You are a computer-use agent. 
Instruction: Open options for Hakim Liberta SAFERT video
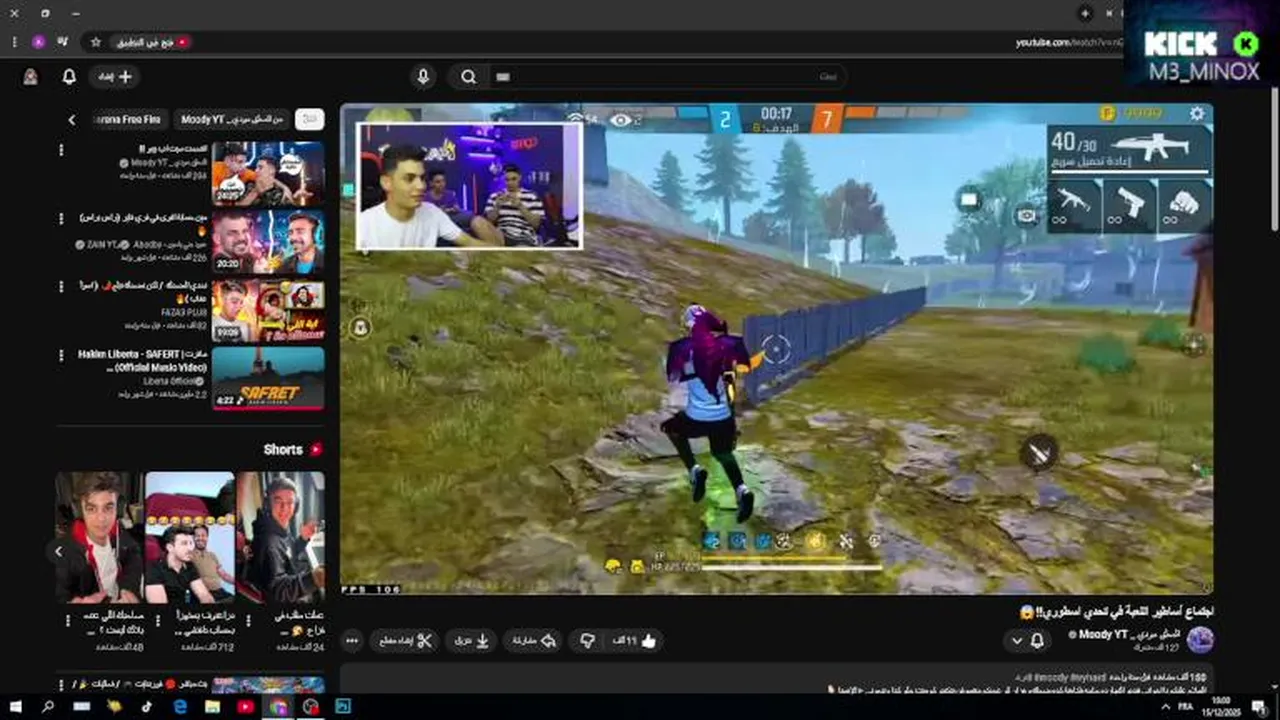tap(61, 355)
